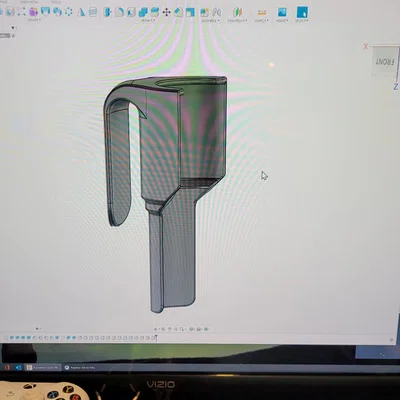Choose the Circular Pattern dotted-ring icon

[x=69, y=12]
